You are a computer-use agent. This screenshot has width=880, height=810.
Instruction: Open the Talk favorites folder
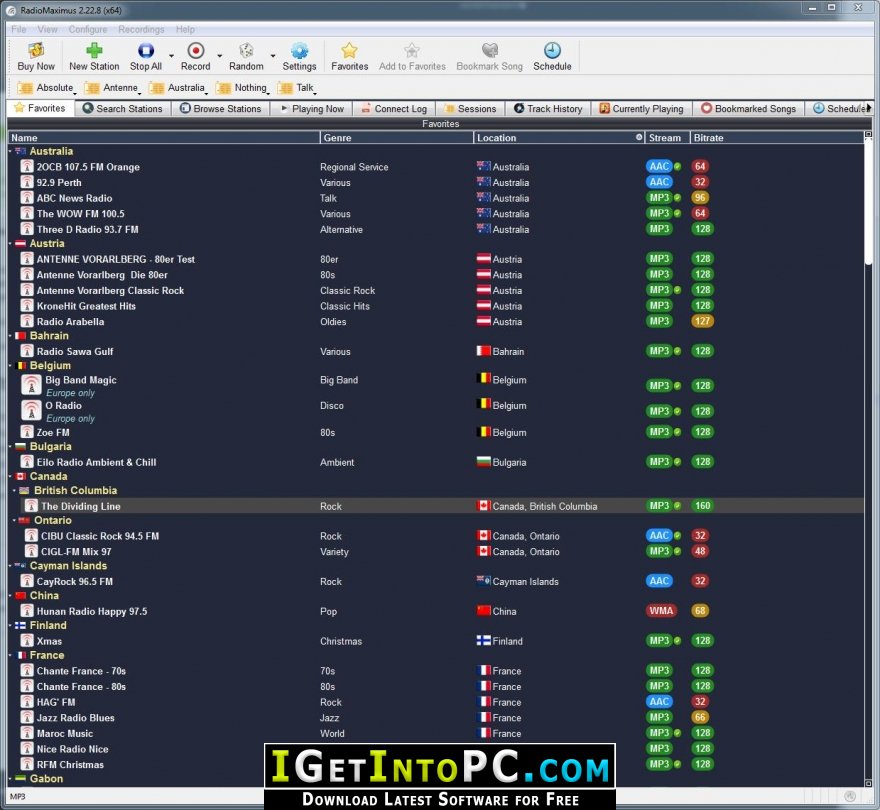point(296,88)
